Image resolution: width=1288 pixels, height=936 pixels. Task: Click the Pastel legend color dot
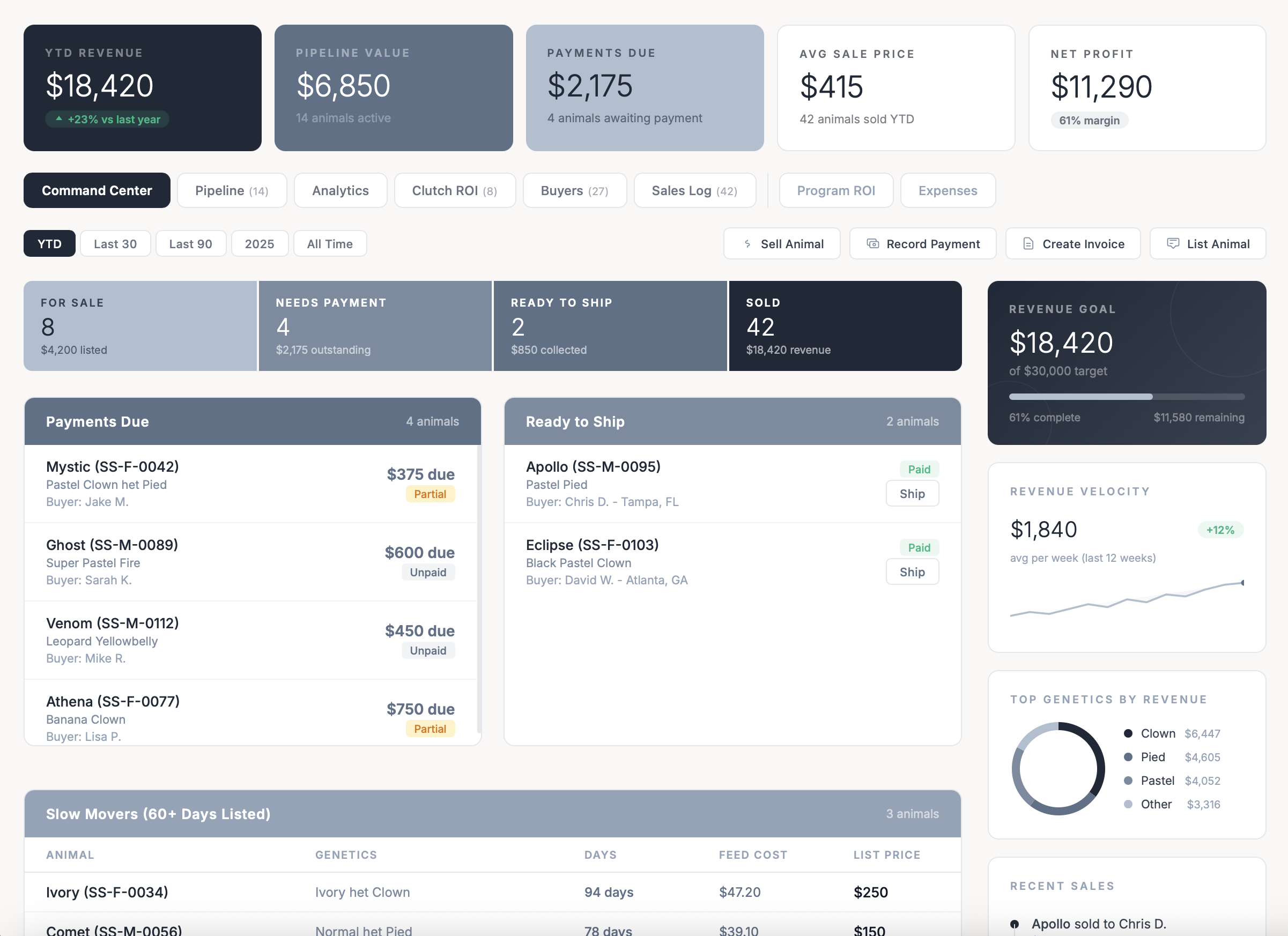pyautogui.click(x=1128, y=781)
